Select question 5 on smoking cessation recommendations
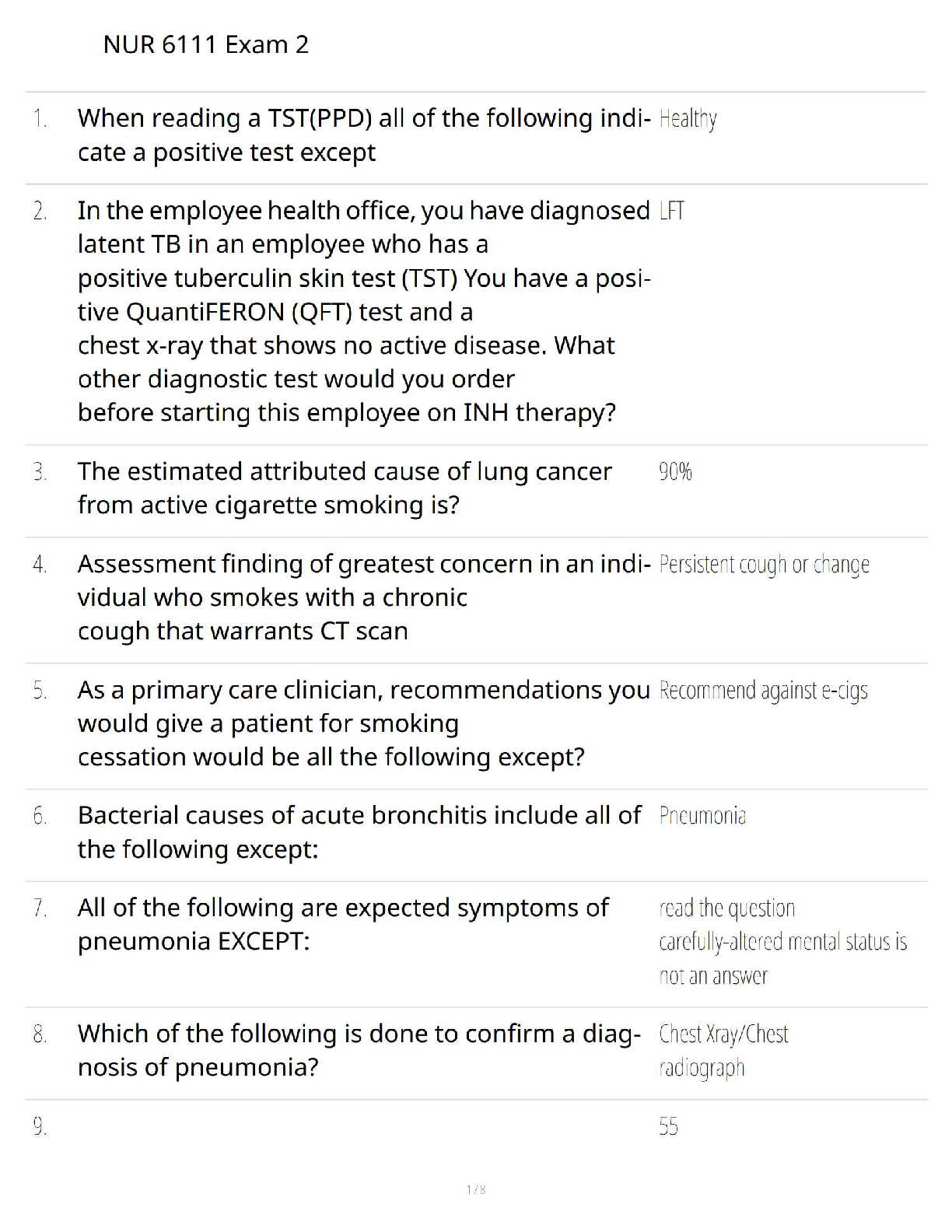The image size is (952, 1232). (x=364, y=723)
